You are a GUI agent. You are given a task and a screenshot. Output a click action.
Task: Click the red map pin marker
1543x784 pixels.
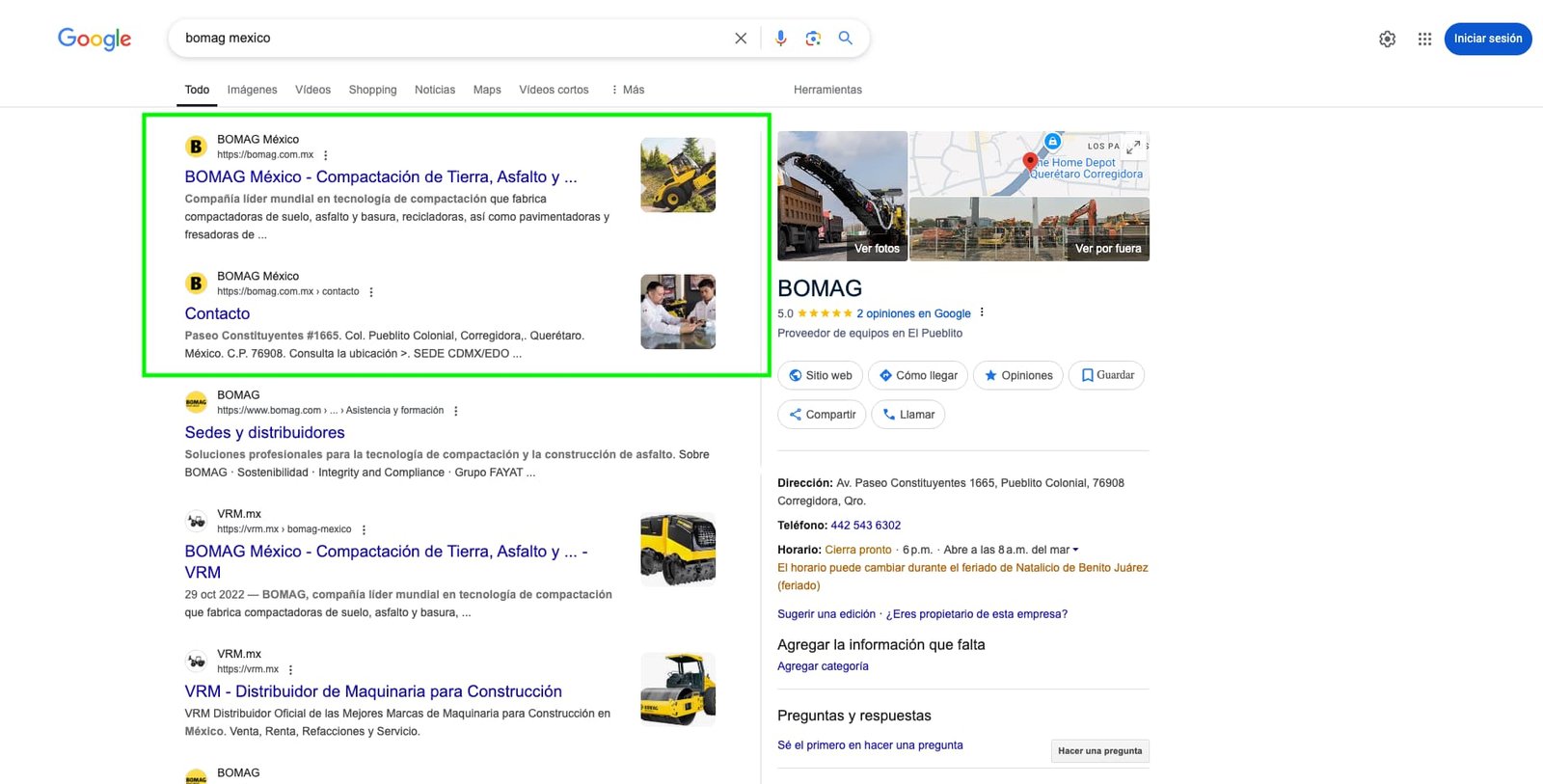point(1030,161)
